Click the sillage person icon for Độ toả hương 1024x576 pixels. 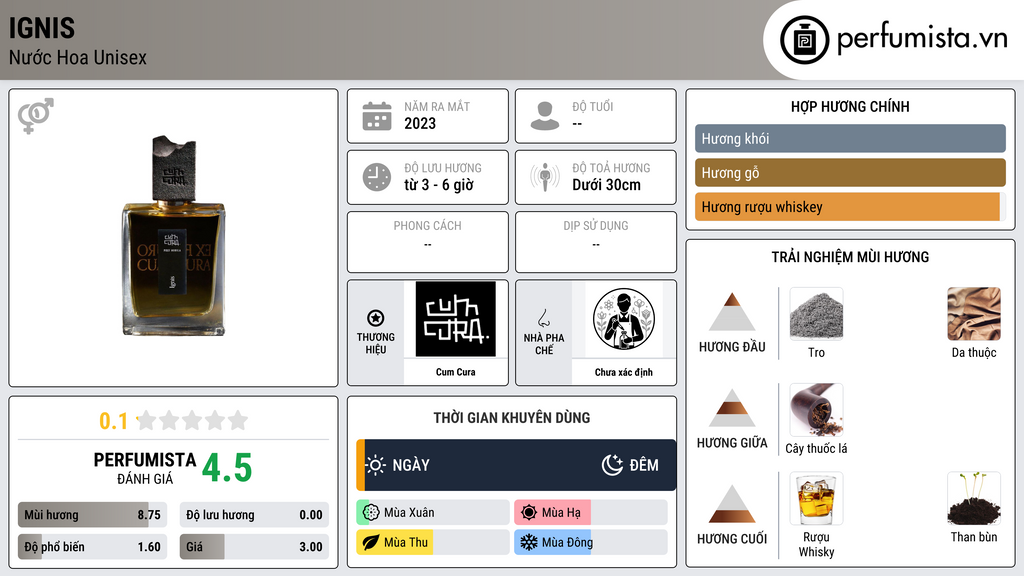[x=545, y=177]
